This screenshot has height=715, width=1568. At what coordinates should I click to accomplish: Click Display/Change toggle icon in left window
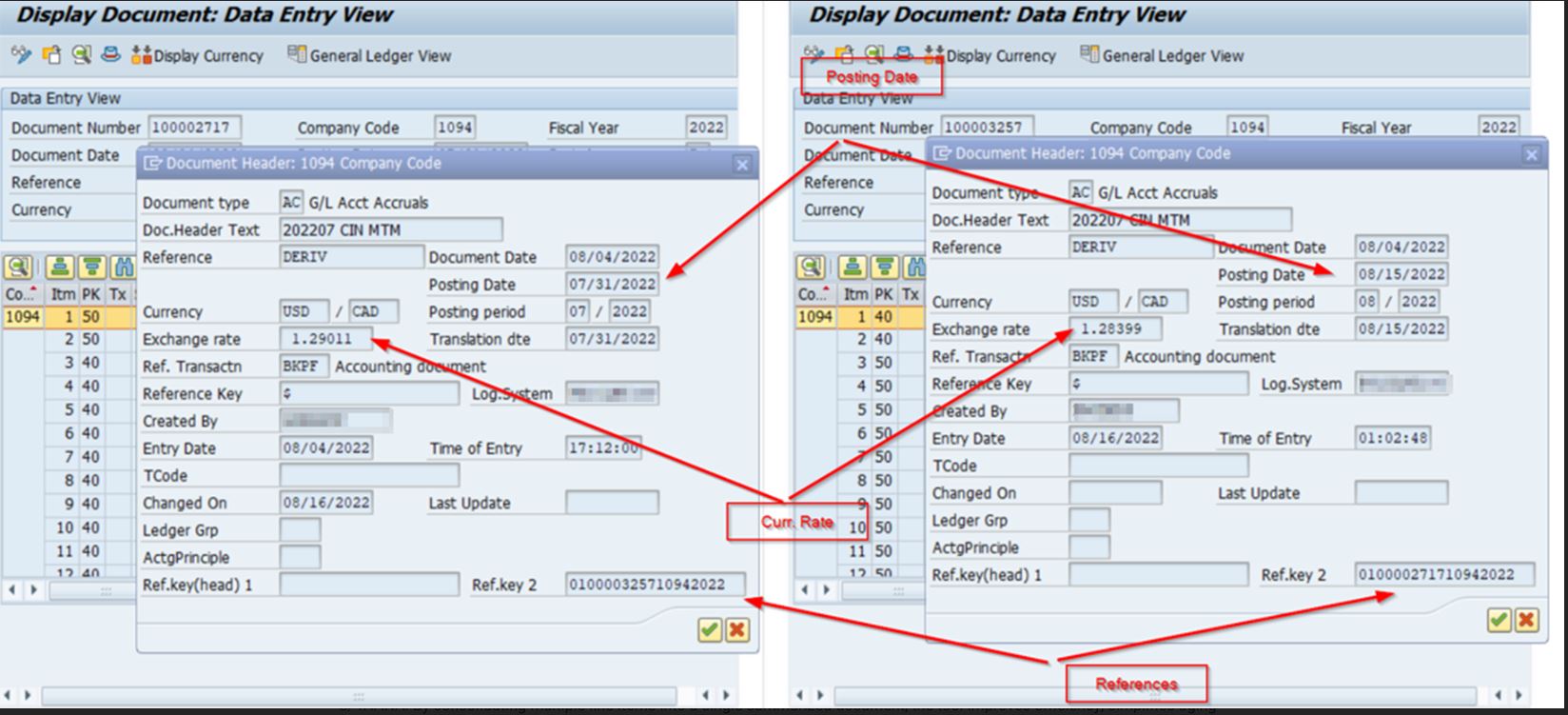coord(21,55)
